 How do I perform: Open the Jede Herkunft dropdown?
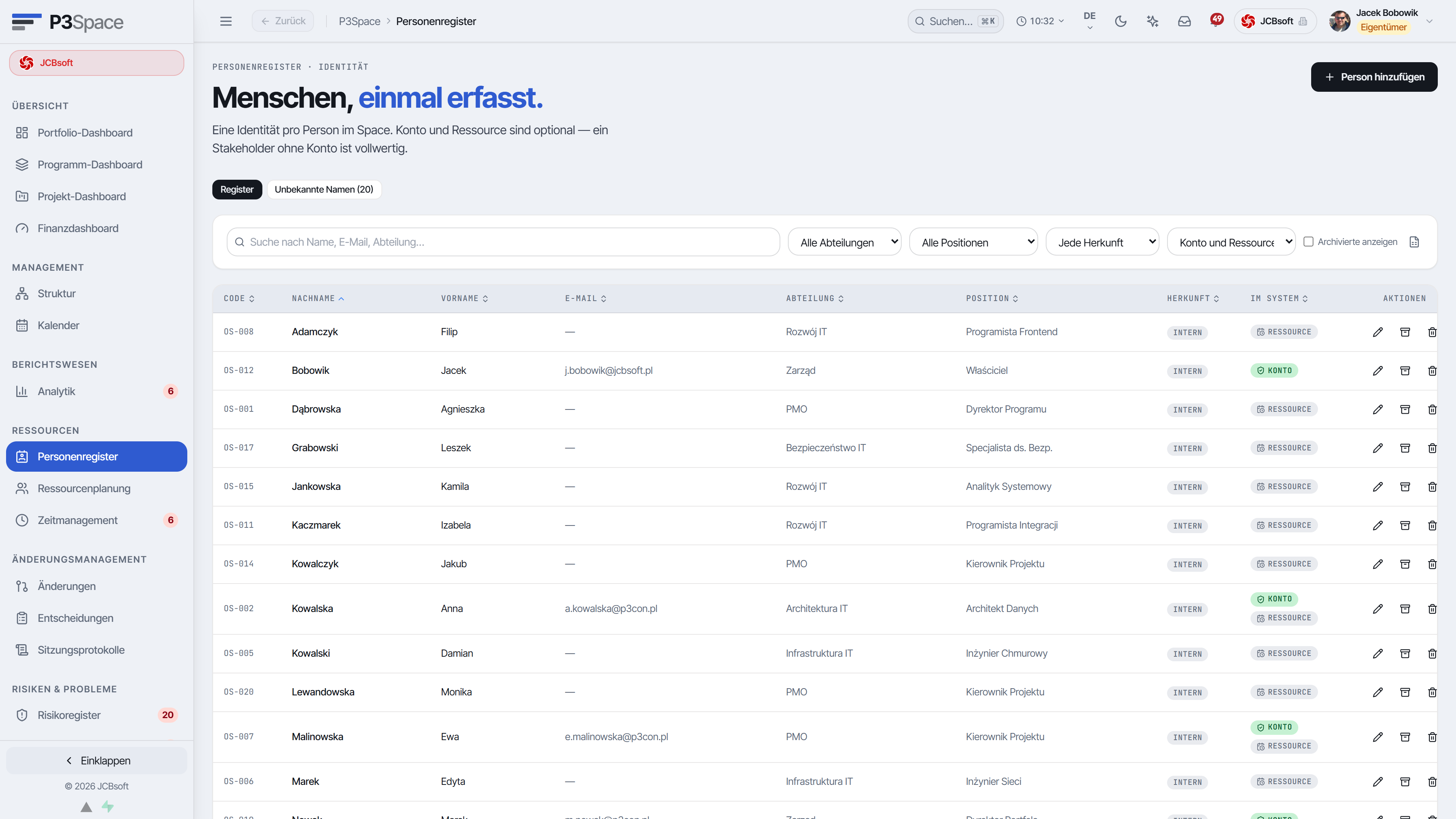[x=1102, y=242]
